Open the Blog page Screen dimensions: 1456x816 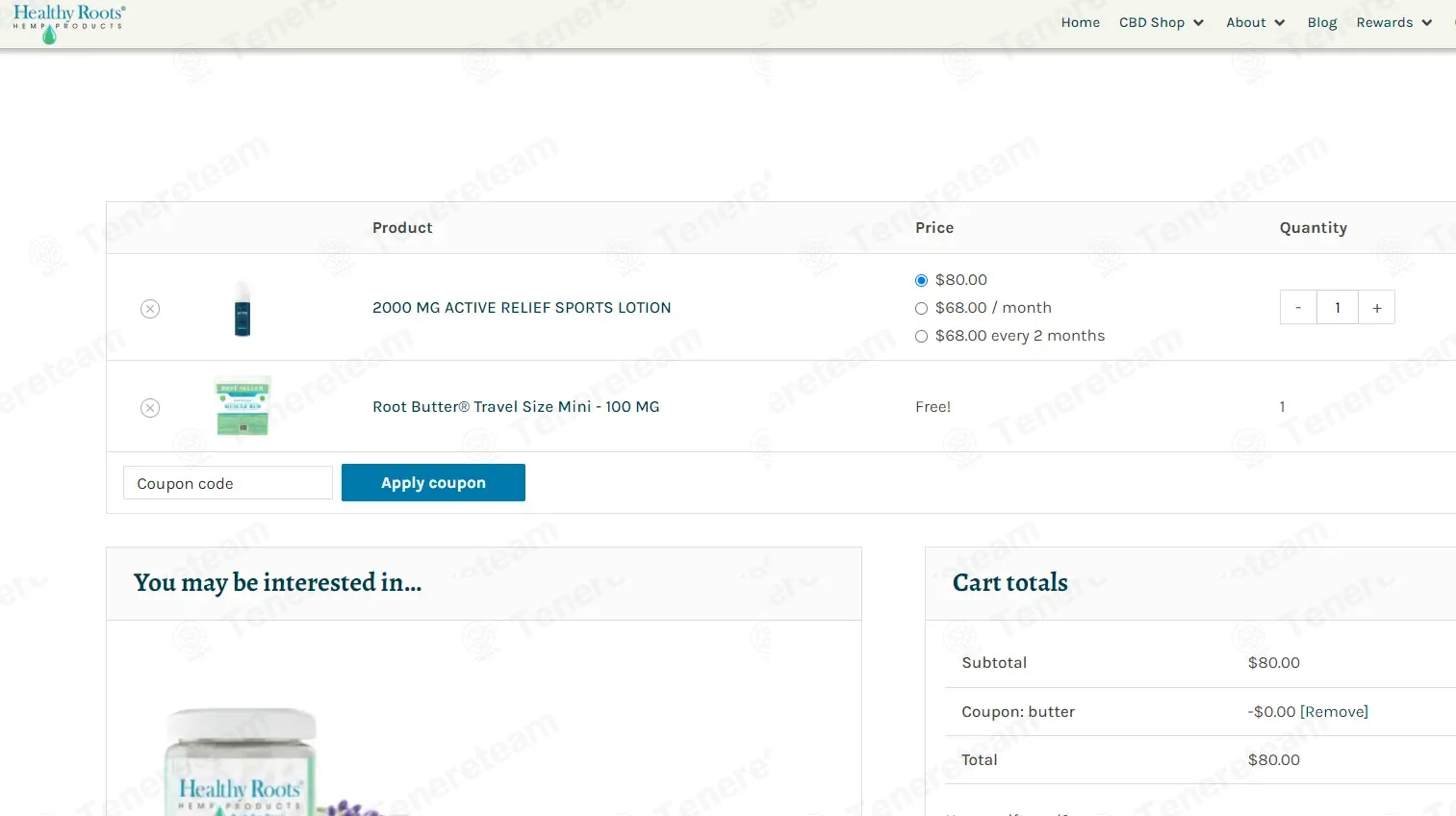click(x=1322, y=22)
